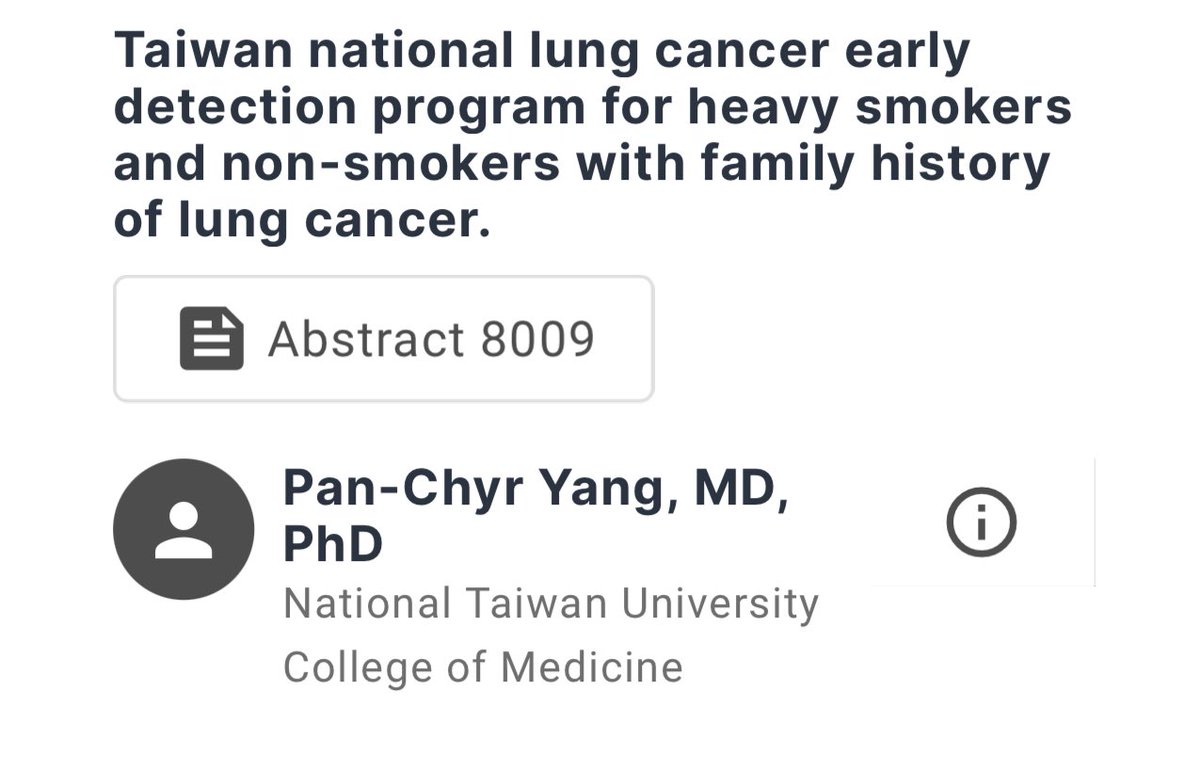Image resolution: width=1200 pixels, height=771 pixels.
Task: Click the number 8009 in the abstract button
Action: coord(538,339)
